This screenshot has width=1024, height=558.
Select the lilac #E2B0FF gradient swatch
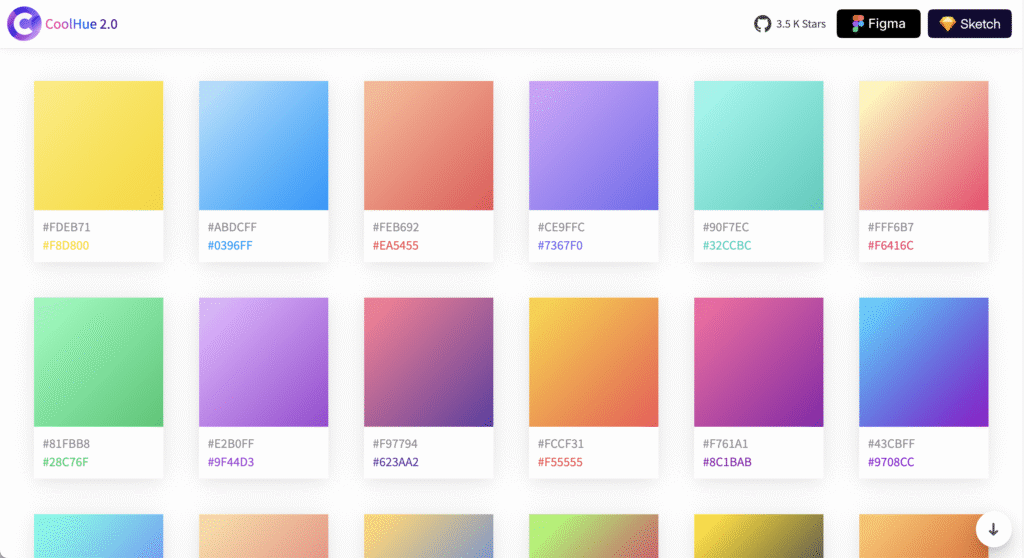[263, 362]
